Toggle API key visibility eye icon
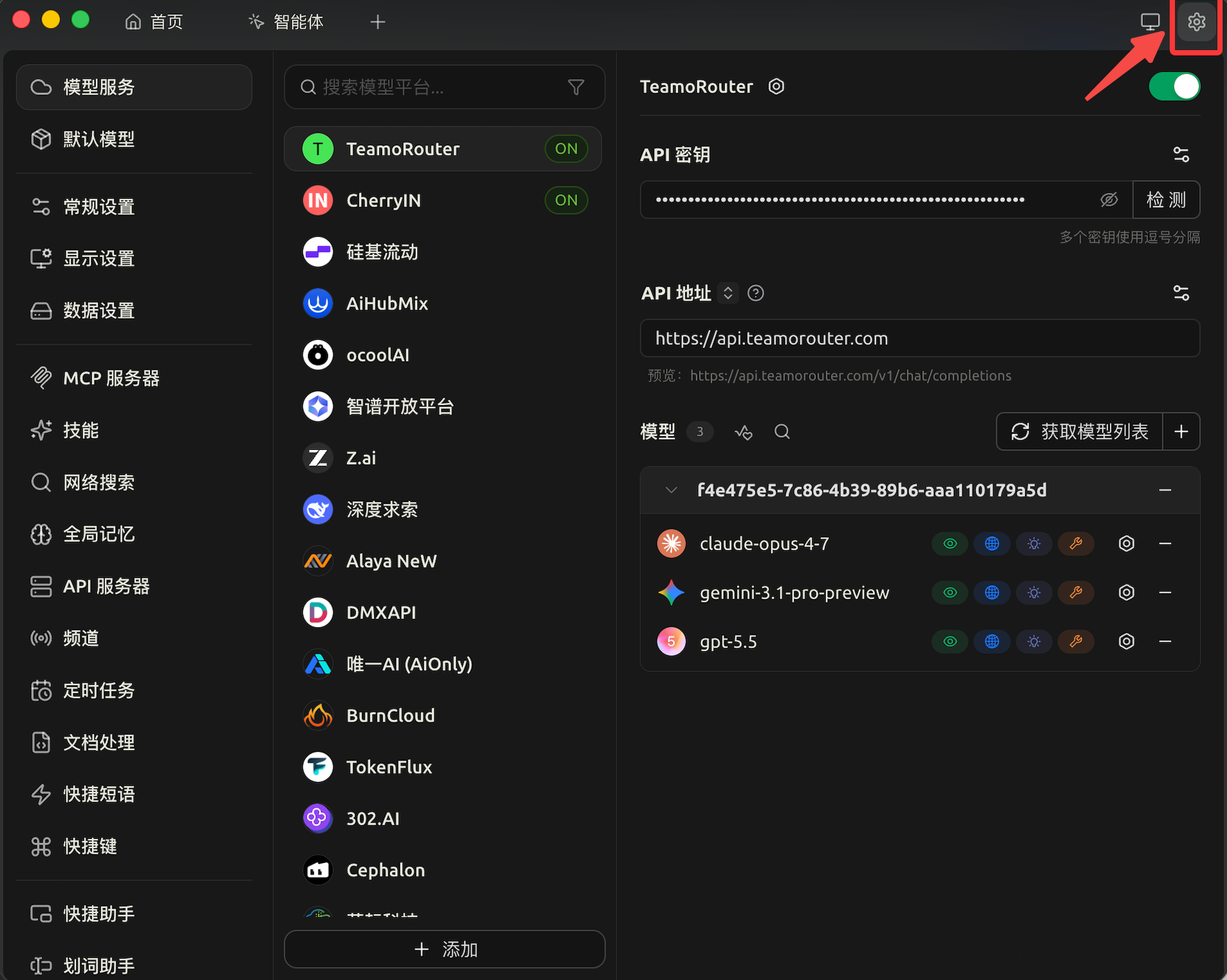The width and height of the screenshot is (1227, 980). click(x=1109, y=199)
